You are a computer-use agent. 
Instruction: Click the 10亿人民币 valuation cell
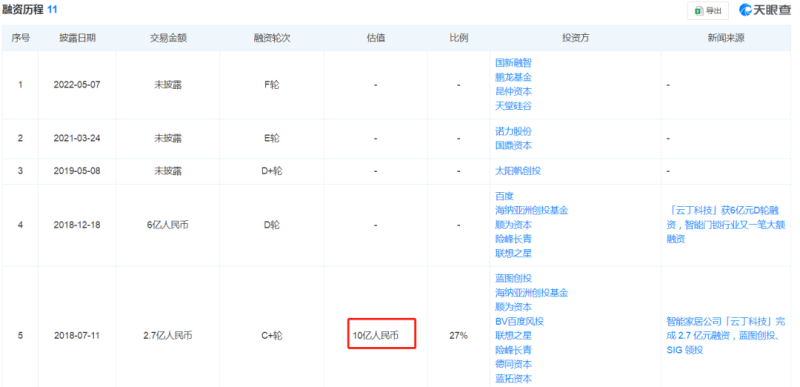click(x=376, y=336)
